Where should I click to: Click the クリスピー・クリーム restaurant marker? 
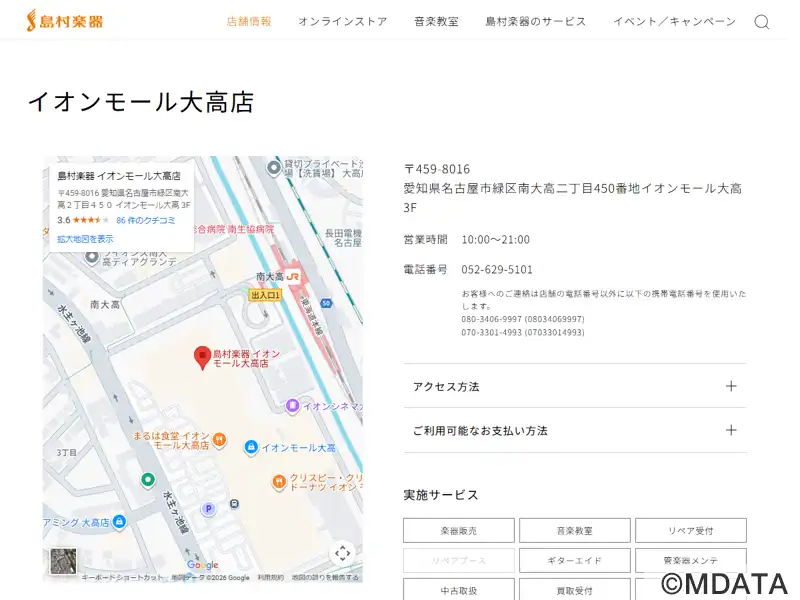(279, 482)
